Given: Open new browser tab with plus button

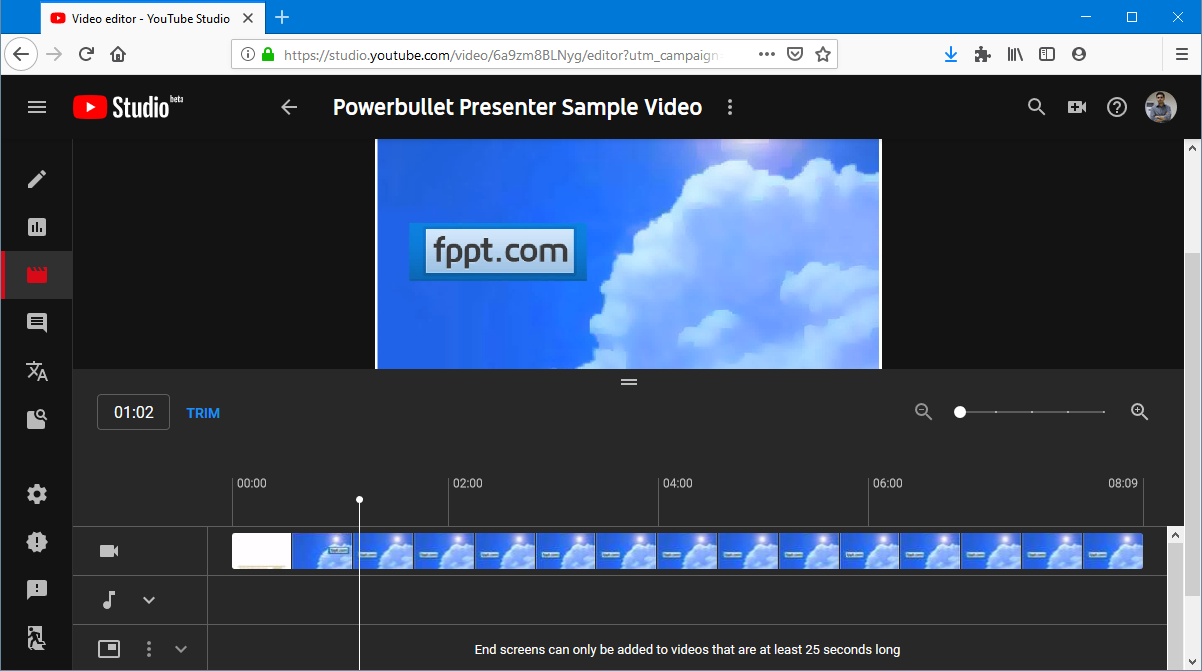Looking at the screenshot, I should (x=282, y=17).
